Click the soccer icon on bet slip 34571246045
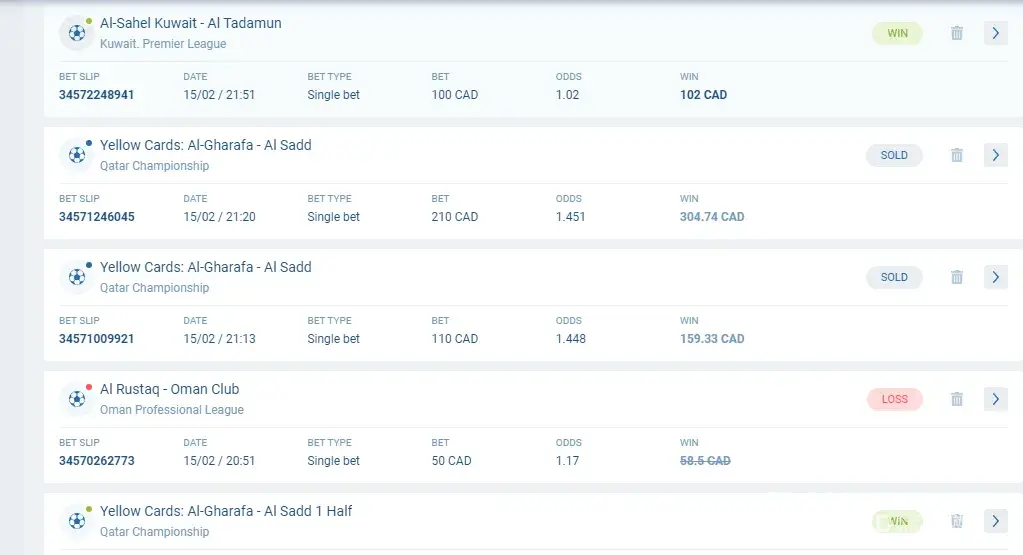Viewport: 1023px width, 555px height. click(77, 155)
